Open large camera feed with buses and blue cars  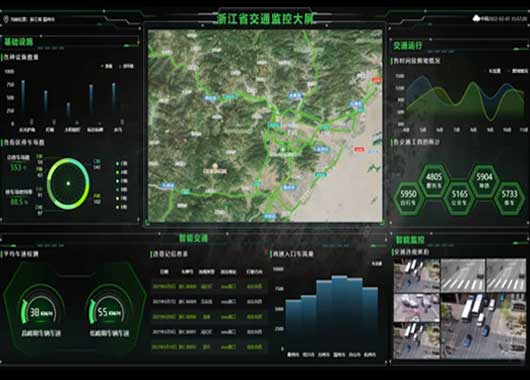[483, 326]
